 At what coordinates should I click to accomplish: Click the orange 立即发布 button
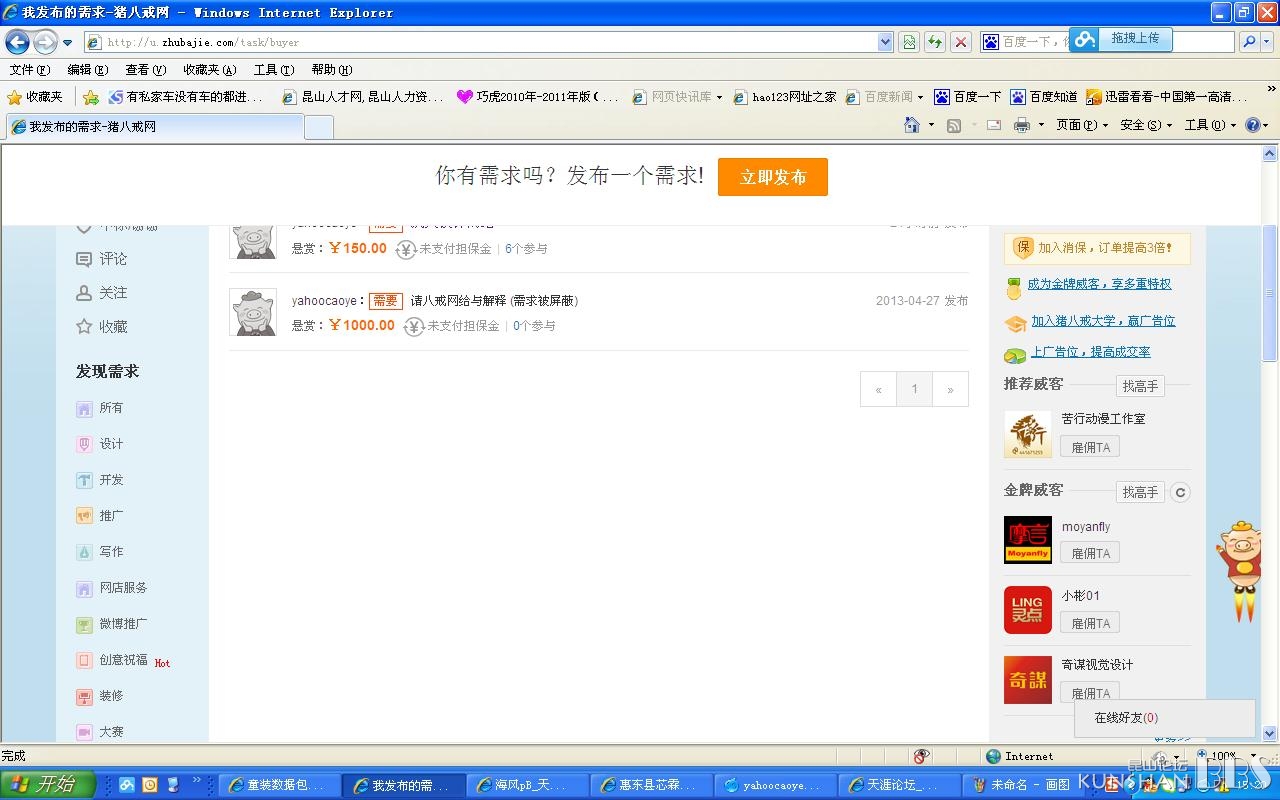[772, 177]
